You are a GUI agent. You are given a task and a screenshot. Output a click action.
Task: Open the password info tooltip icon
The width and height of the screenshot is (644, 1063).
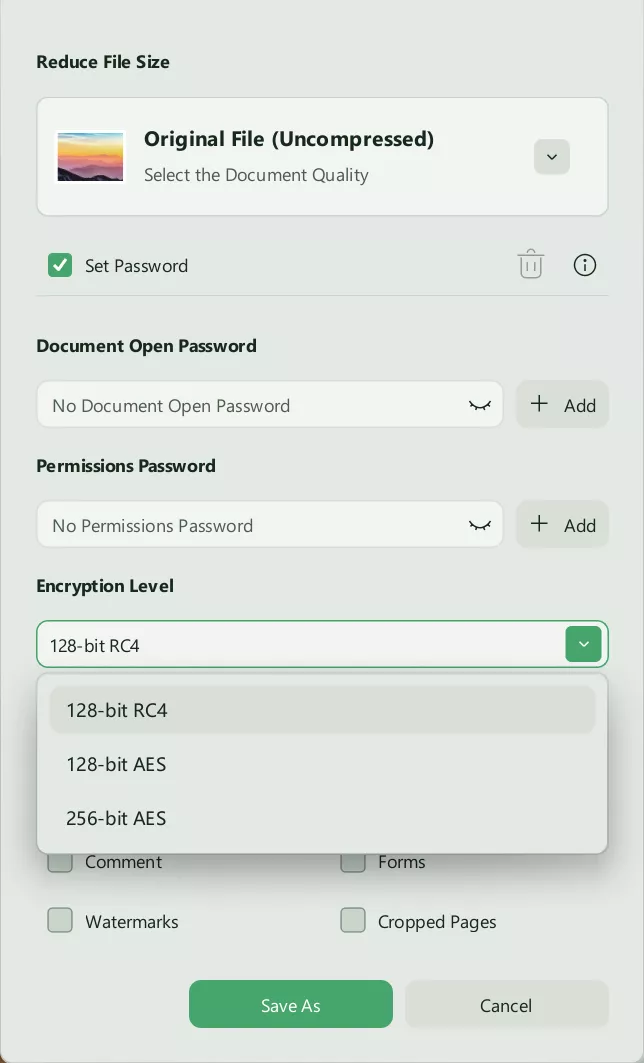585,264
